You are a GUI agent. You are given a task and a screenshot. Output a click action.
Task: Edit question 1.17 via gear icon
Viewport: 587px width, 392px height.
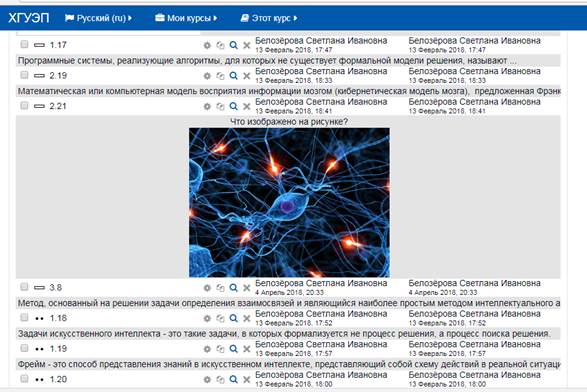207,45
